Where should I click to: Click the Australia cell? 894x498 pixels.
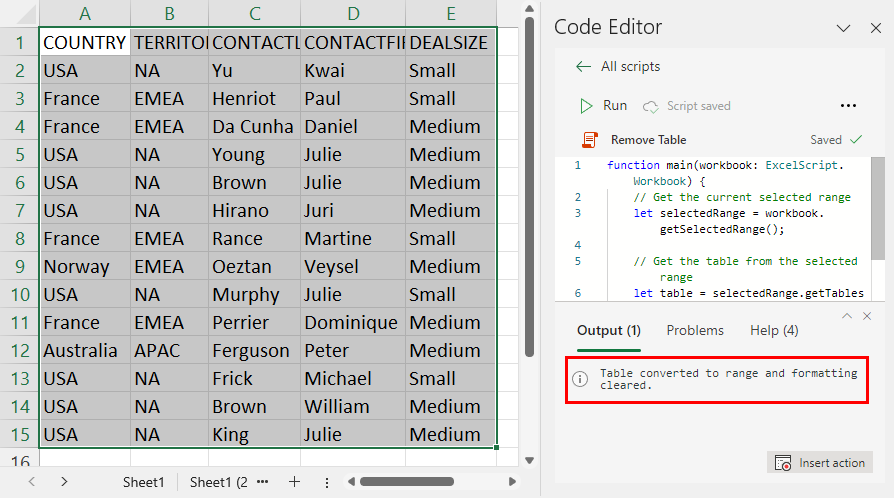pyautogui.click(x=85, y=350)
